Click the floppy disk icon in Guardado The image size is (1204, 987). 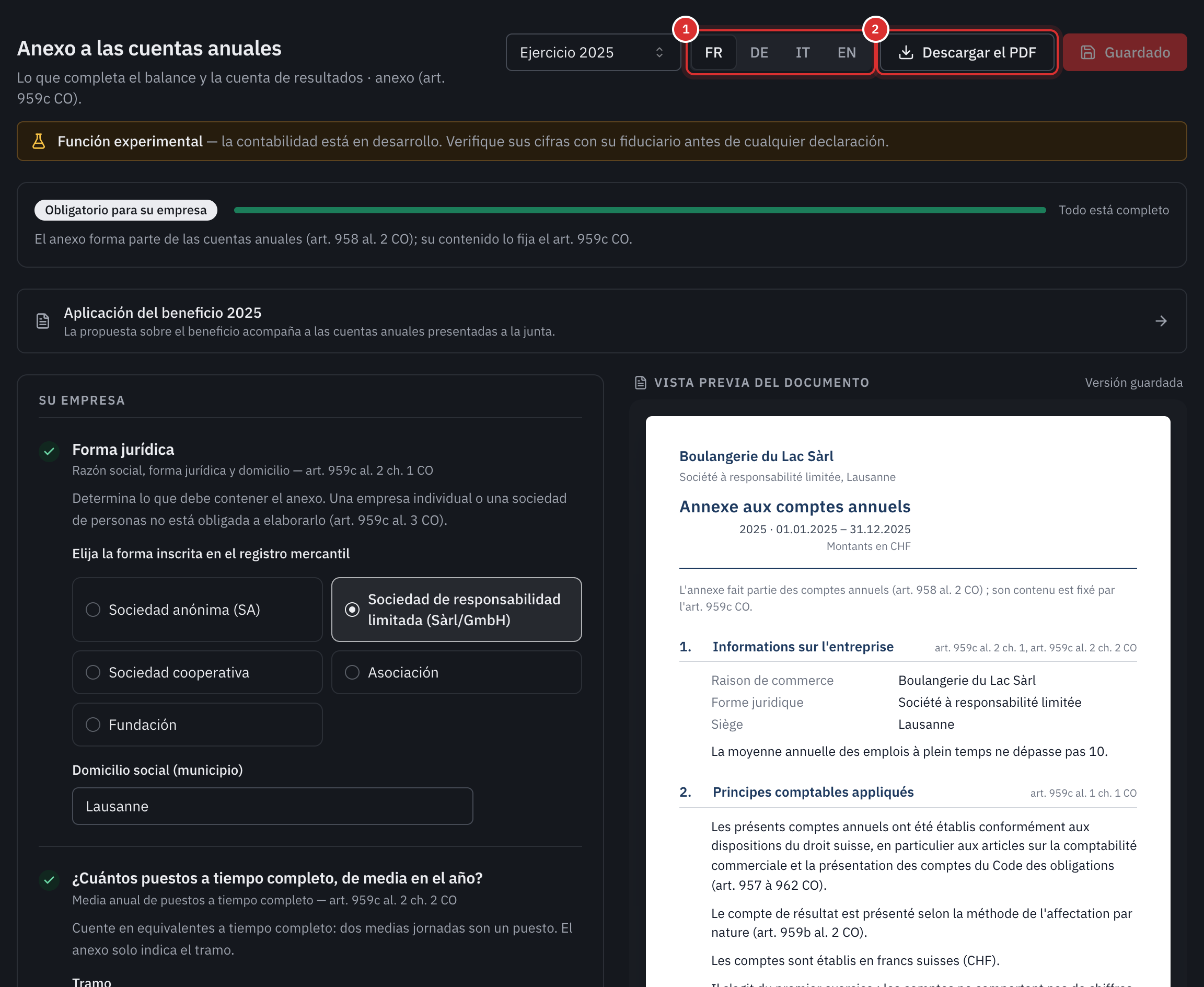[1087, 52]
